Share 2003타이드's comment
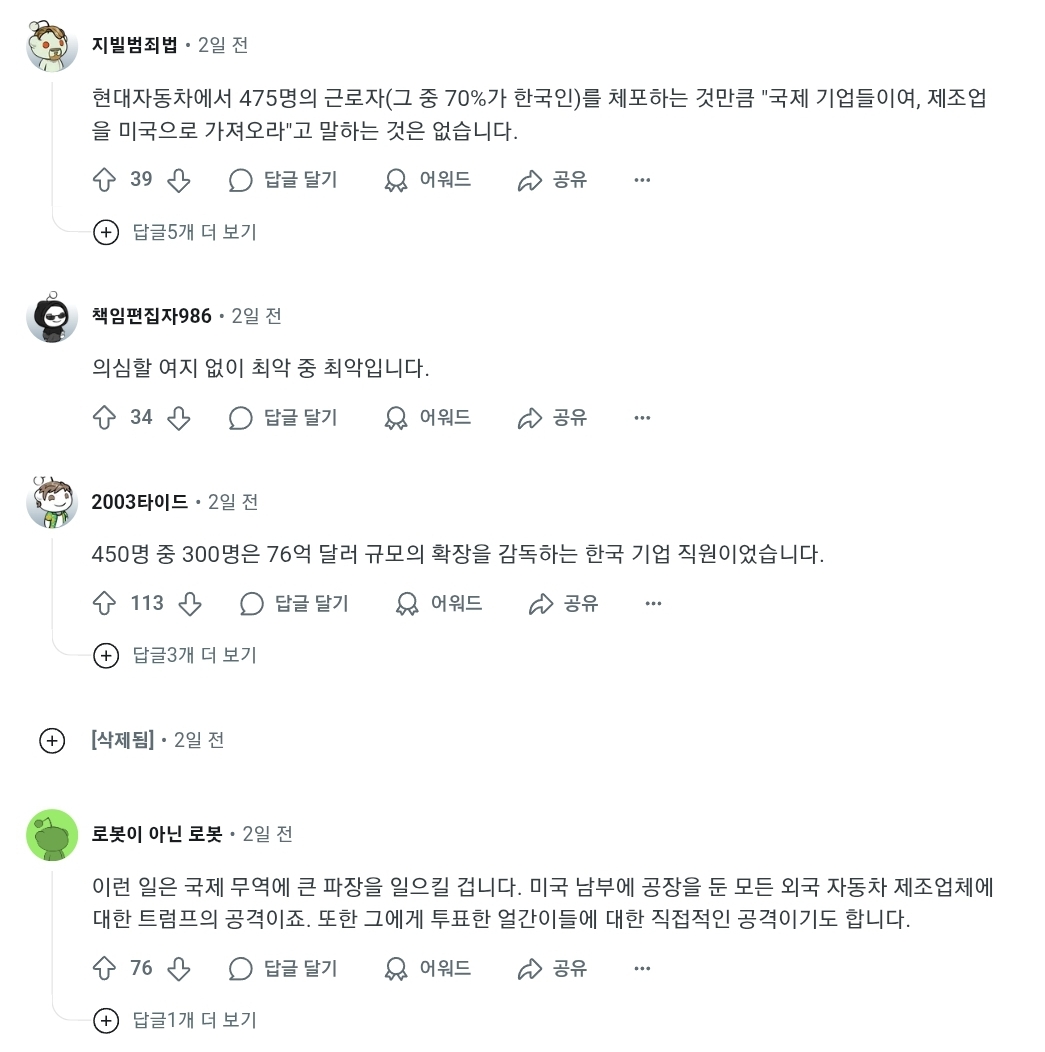1045x1052 pixels. pos(562,604)
